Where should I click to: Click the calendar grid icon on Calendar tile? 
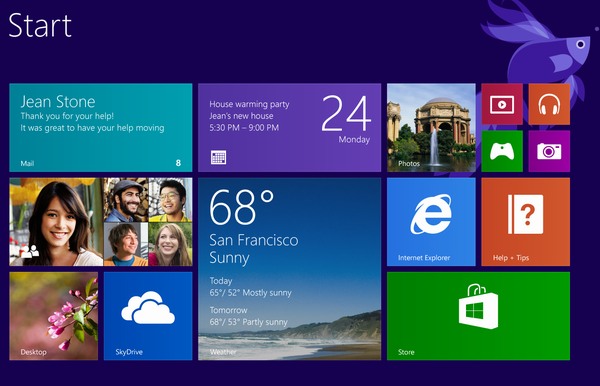pyautogui.click(x=218, y=157)
